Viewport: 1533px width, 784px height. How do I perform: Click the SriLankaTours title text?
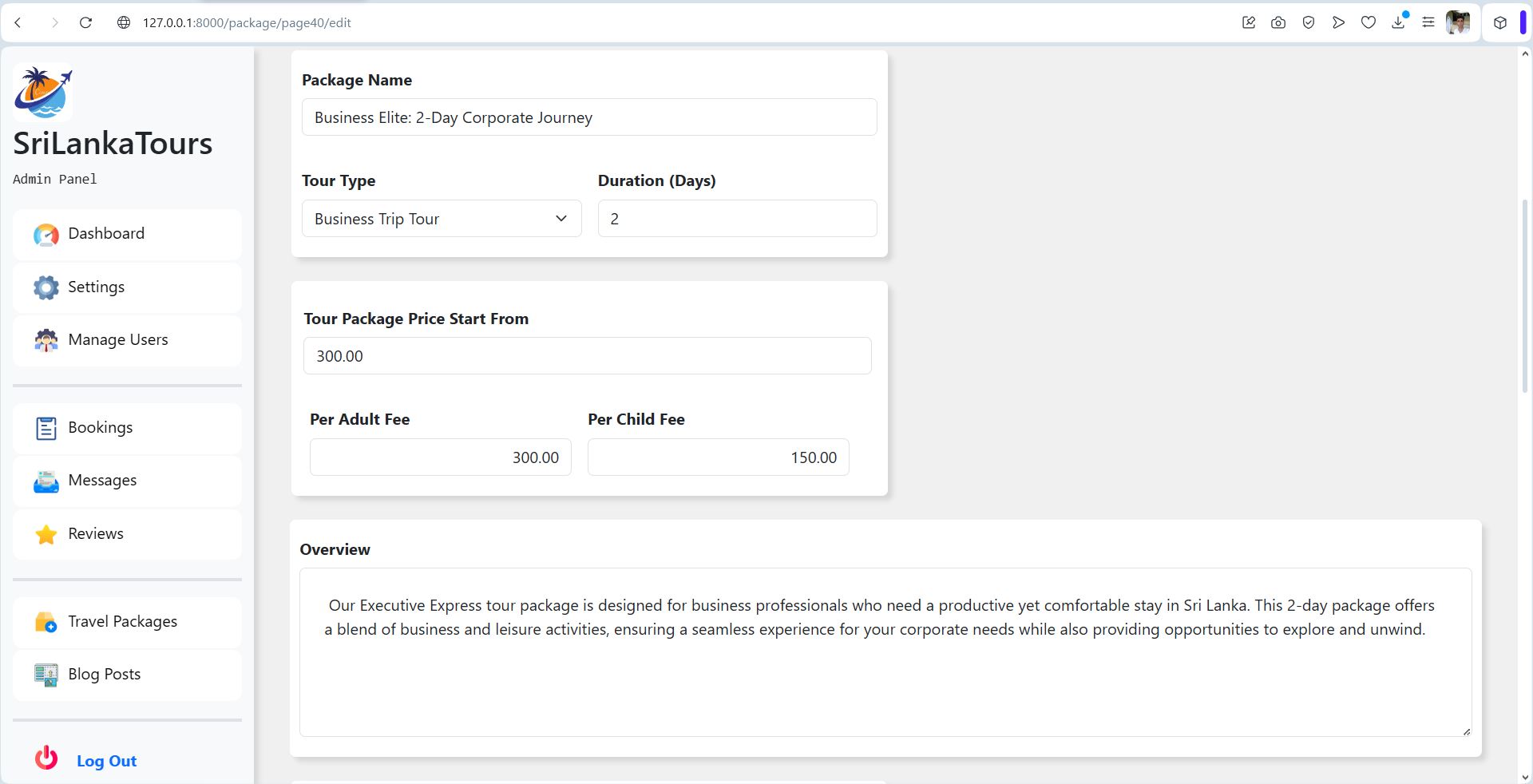tap(113, 144)
